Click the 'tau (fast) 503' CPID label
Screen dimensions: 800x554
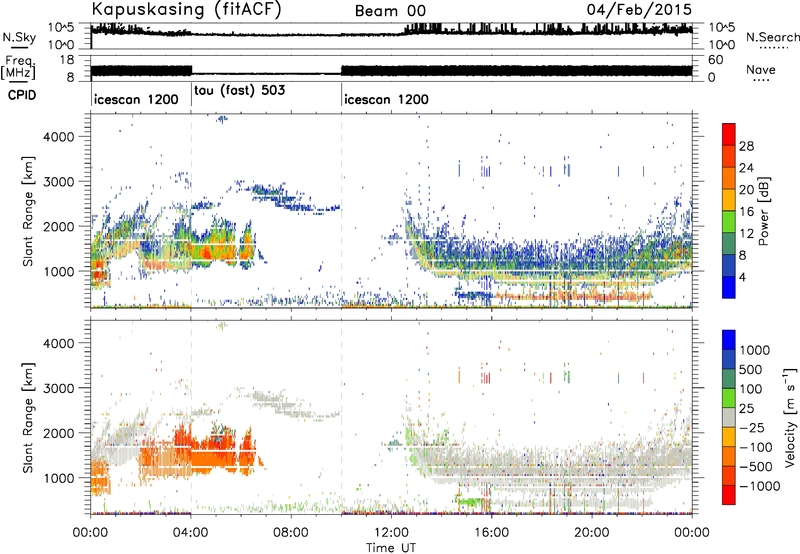[x=239, y=91]
